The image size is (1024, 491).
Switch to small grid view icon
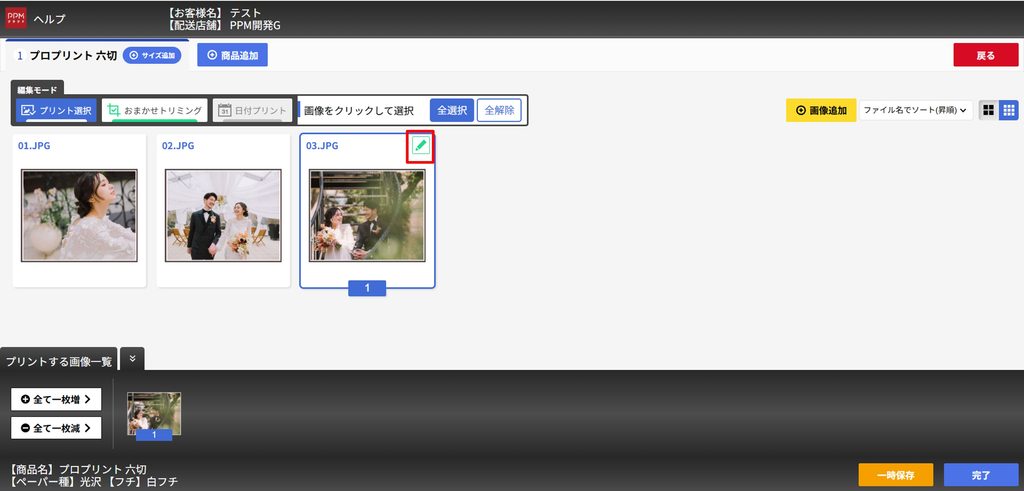(x=1009, y=110)
